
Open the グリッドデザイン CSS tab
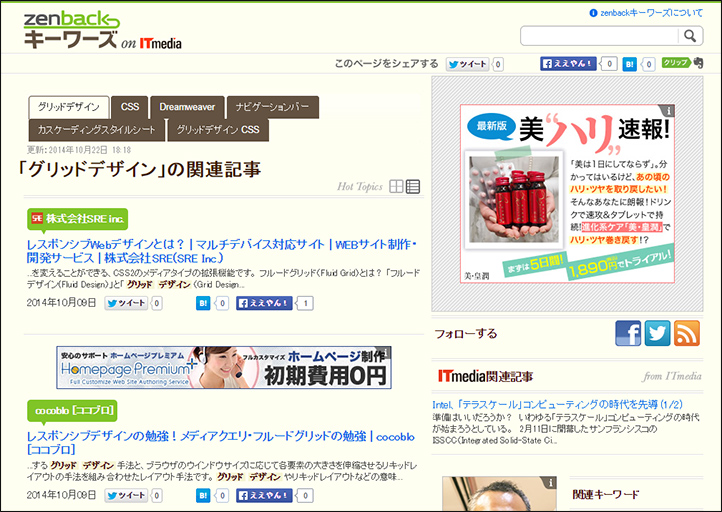click(218, 130)
